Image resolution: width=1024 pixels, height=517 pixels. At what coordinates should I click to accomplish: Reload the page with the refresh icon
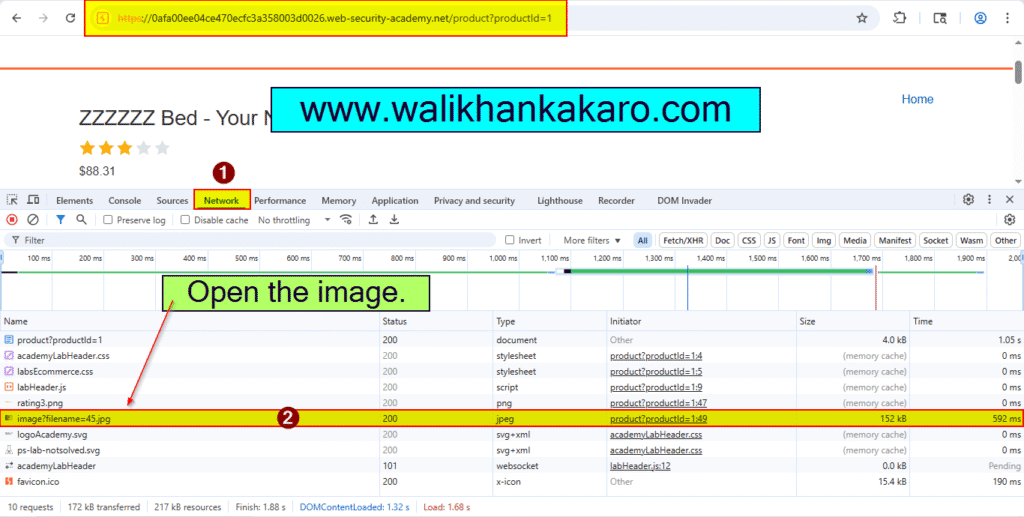[71, 18]
